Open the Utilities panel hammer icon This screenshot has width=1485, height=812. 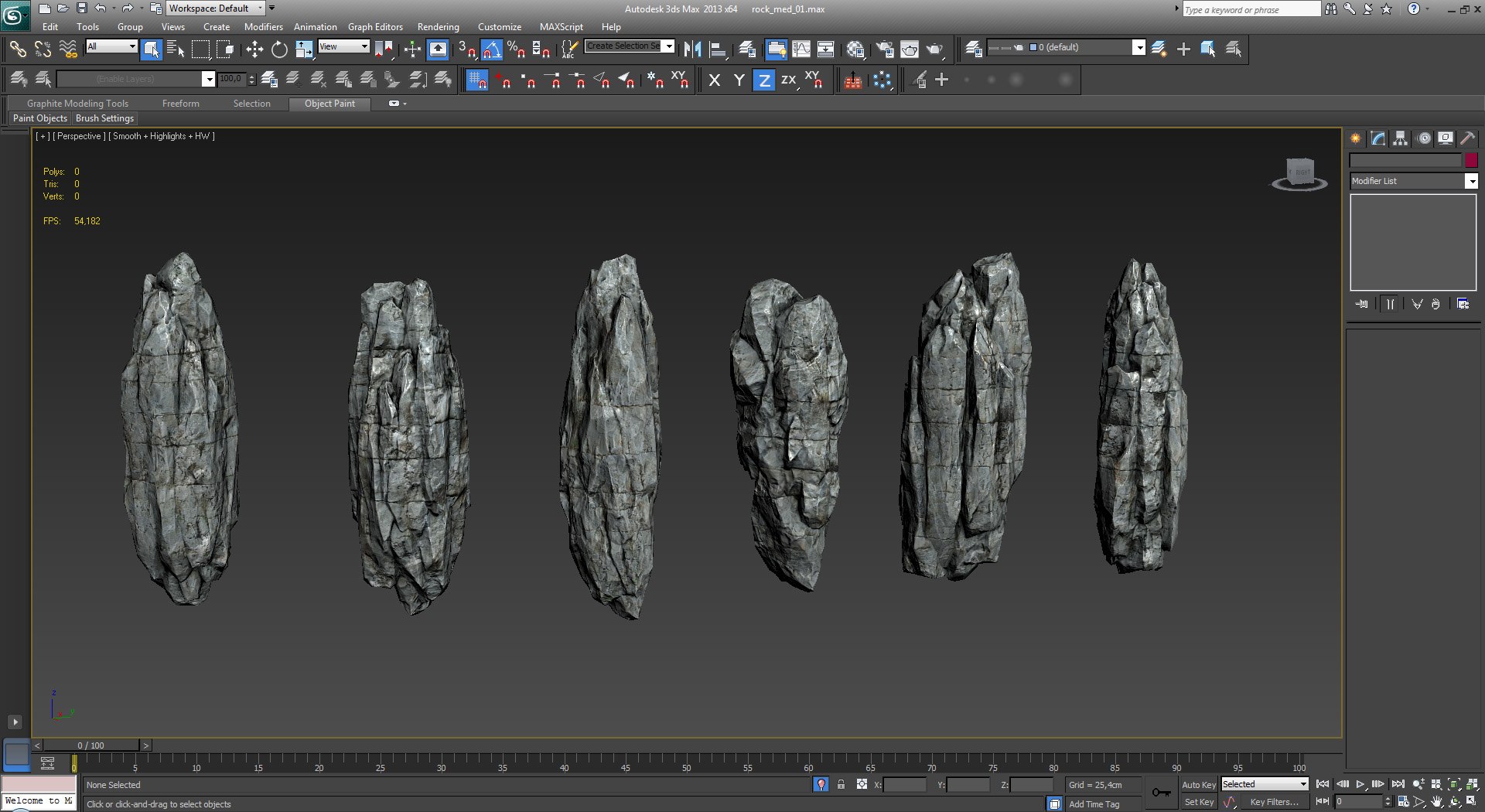tap(1467, 138)
